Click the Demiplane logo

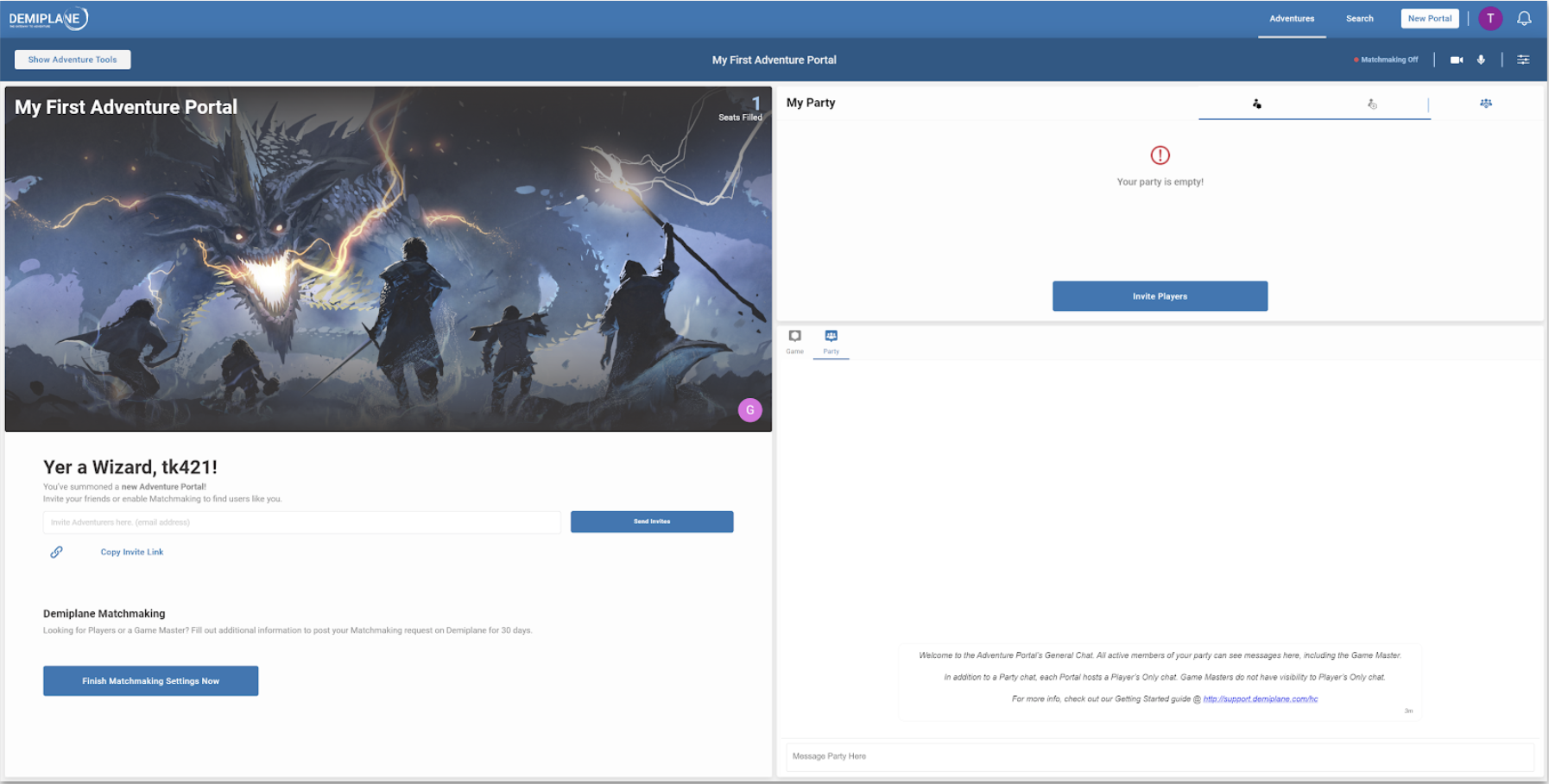pyautogui.click(x=48, y=18)
